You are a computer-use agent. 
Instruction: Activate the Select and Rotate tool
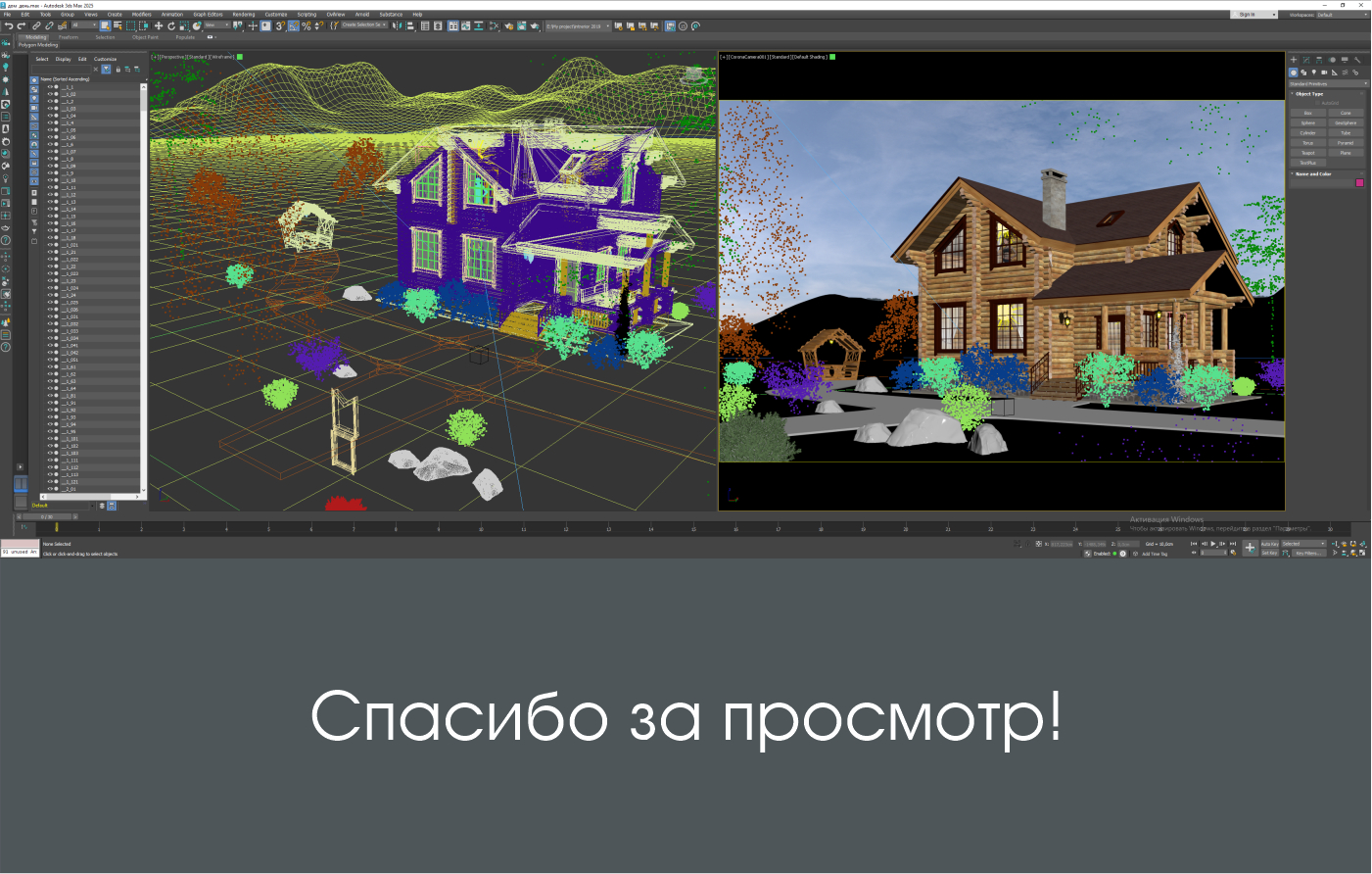pyautogui.click(x=171, y=25)
